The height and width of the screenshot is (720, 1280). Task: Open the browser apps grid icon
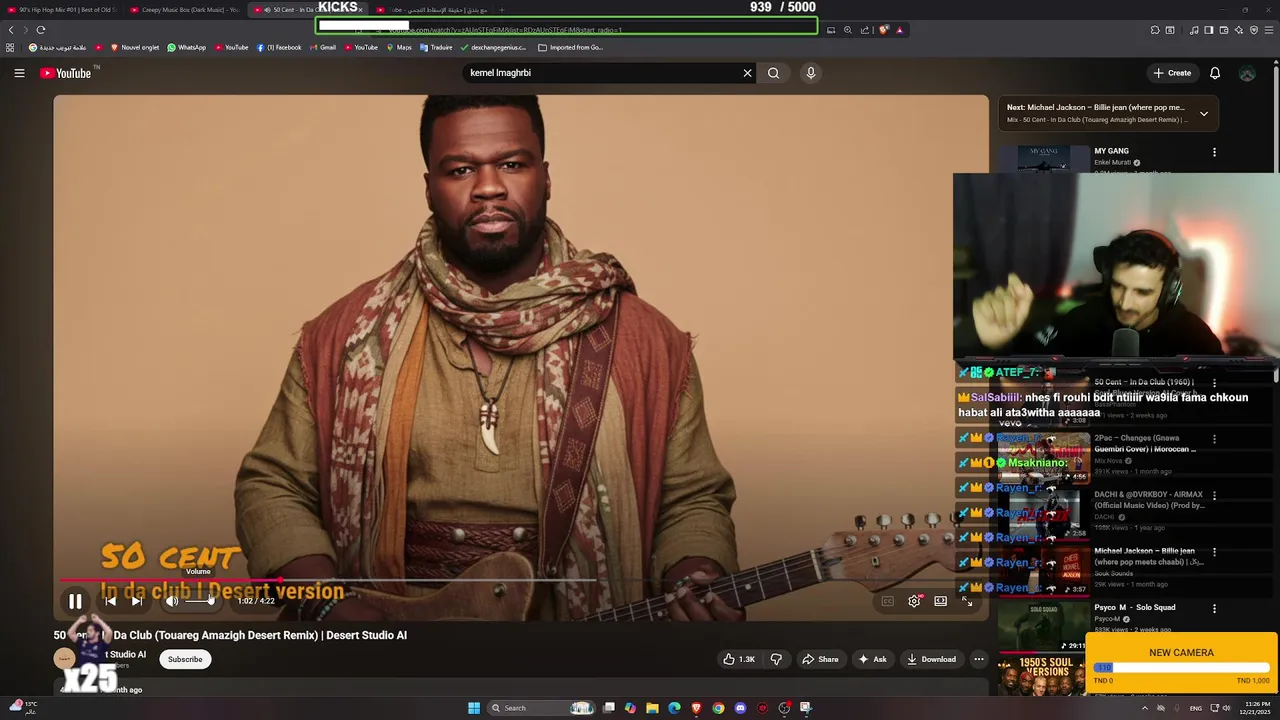(11, 47)
